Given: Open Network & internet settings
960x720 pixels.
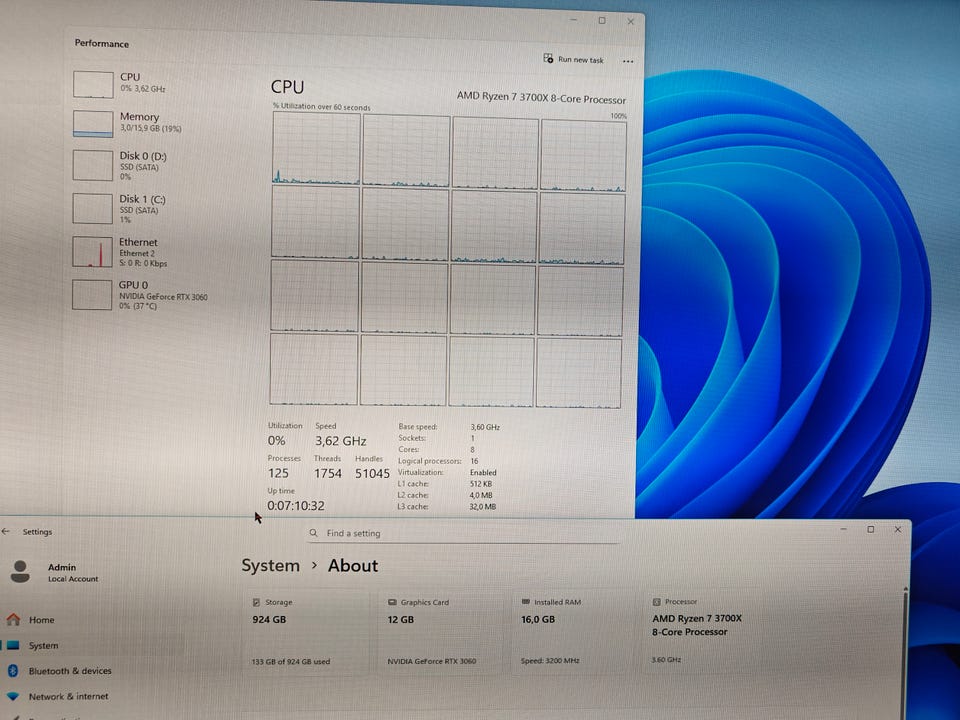Looking at the screenshot, I should [68, 697].
